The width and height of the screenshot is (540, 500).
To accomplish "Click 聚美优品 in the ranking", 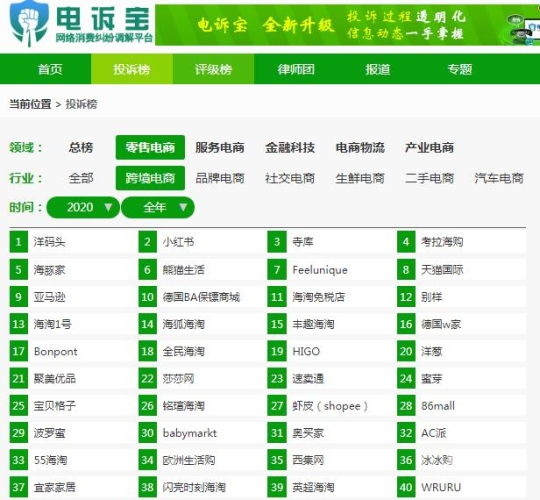I will pyautogui.click(x=54, y=379).
